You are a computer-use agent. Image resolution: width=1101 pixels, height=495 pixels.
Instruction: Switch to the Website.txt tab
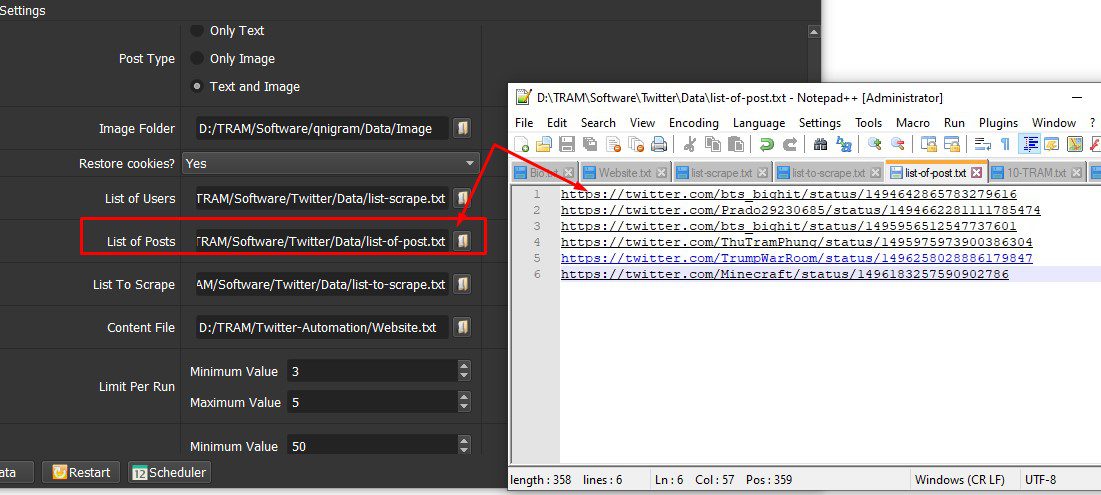[624, 173]
